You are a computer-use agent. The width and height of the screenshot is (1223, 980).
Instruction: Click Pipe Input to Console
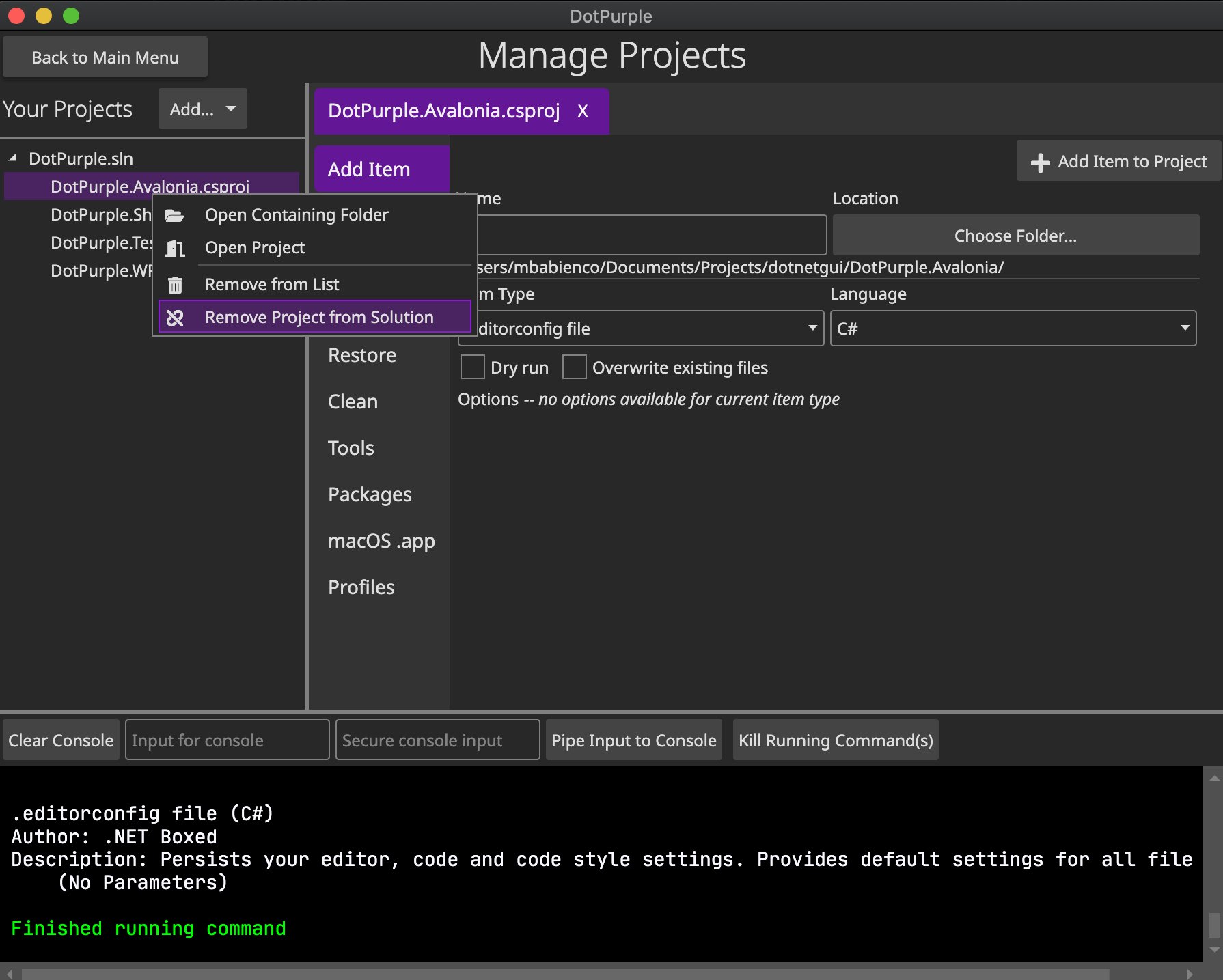coord(633,740)
